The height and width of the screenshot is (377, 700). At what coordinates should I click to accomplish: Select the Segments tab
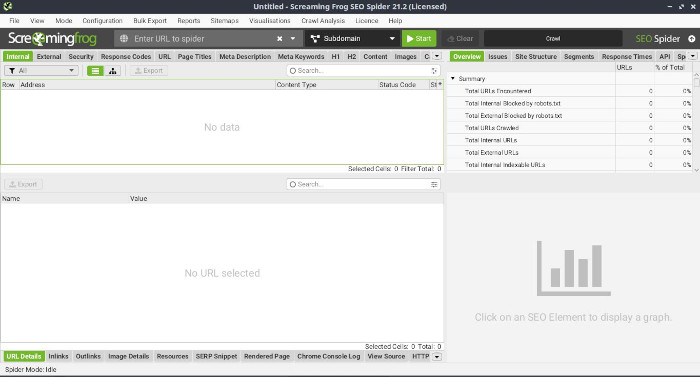[x=579, y=56]
